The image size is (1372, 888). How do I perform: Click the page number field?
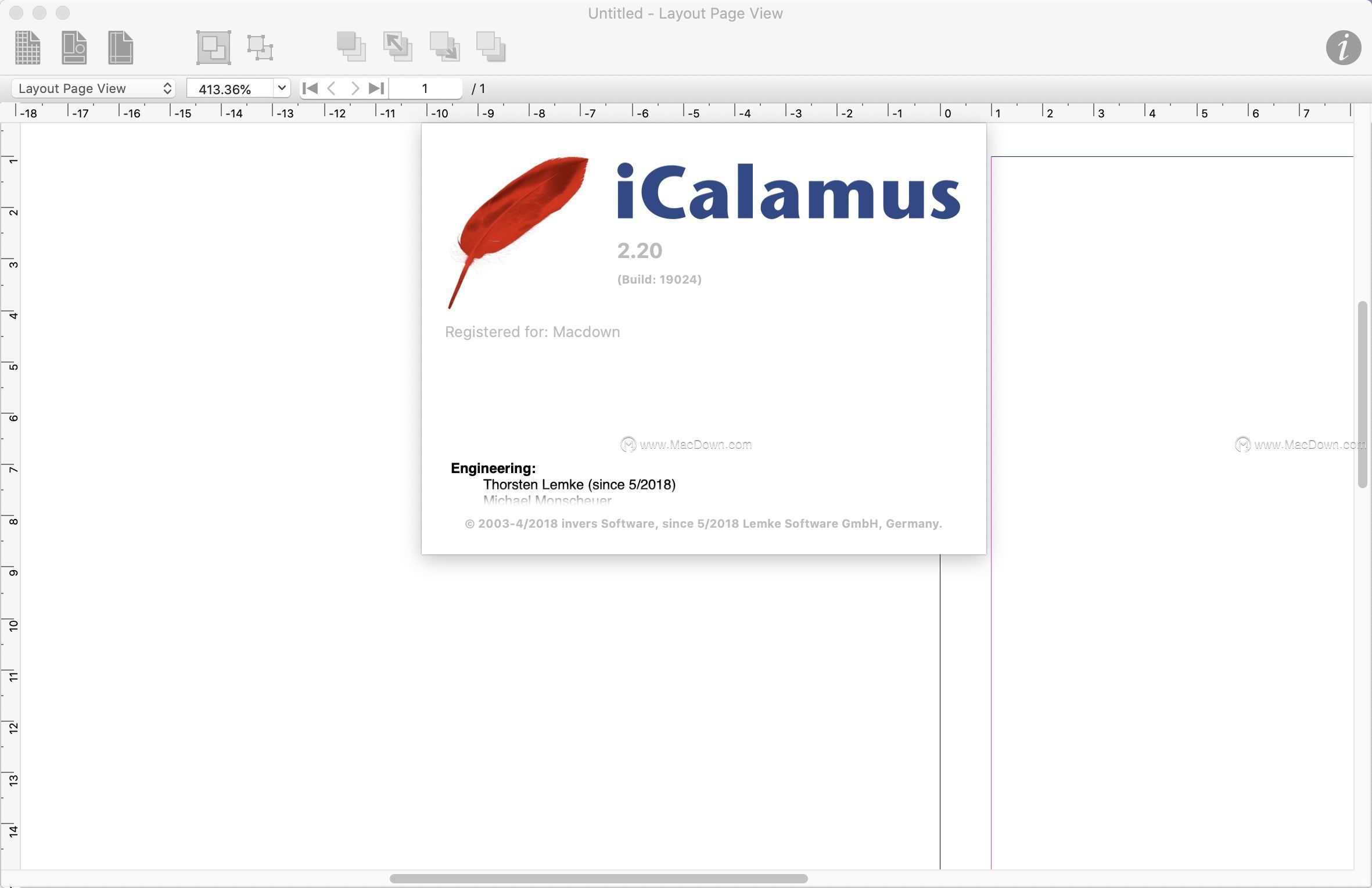(425, 88)
